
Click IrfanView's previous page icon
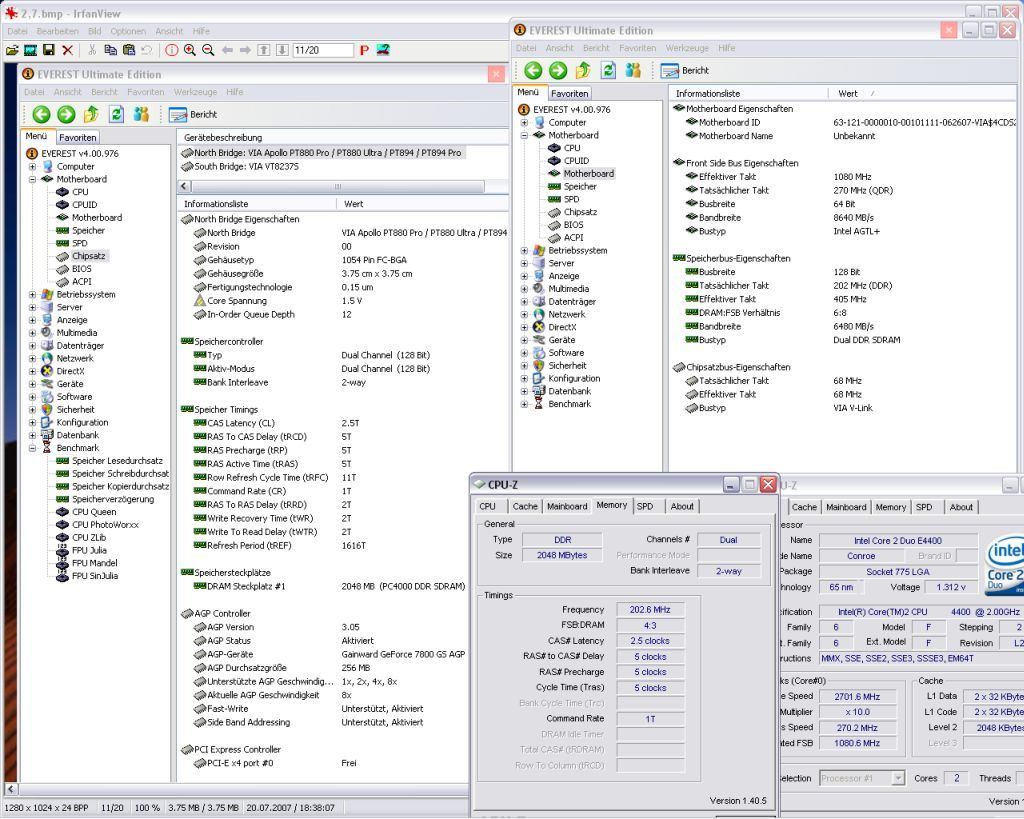pos(263,50)
